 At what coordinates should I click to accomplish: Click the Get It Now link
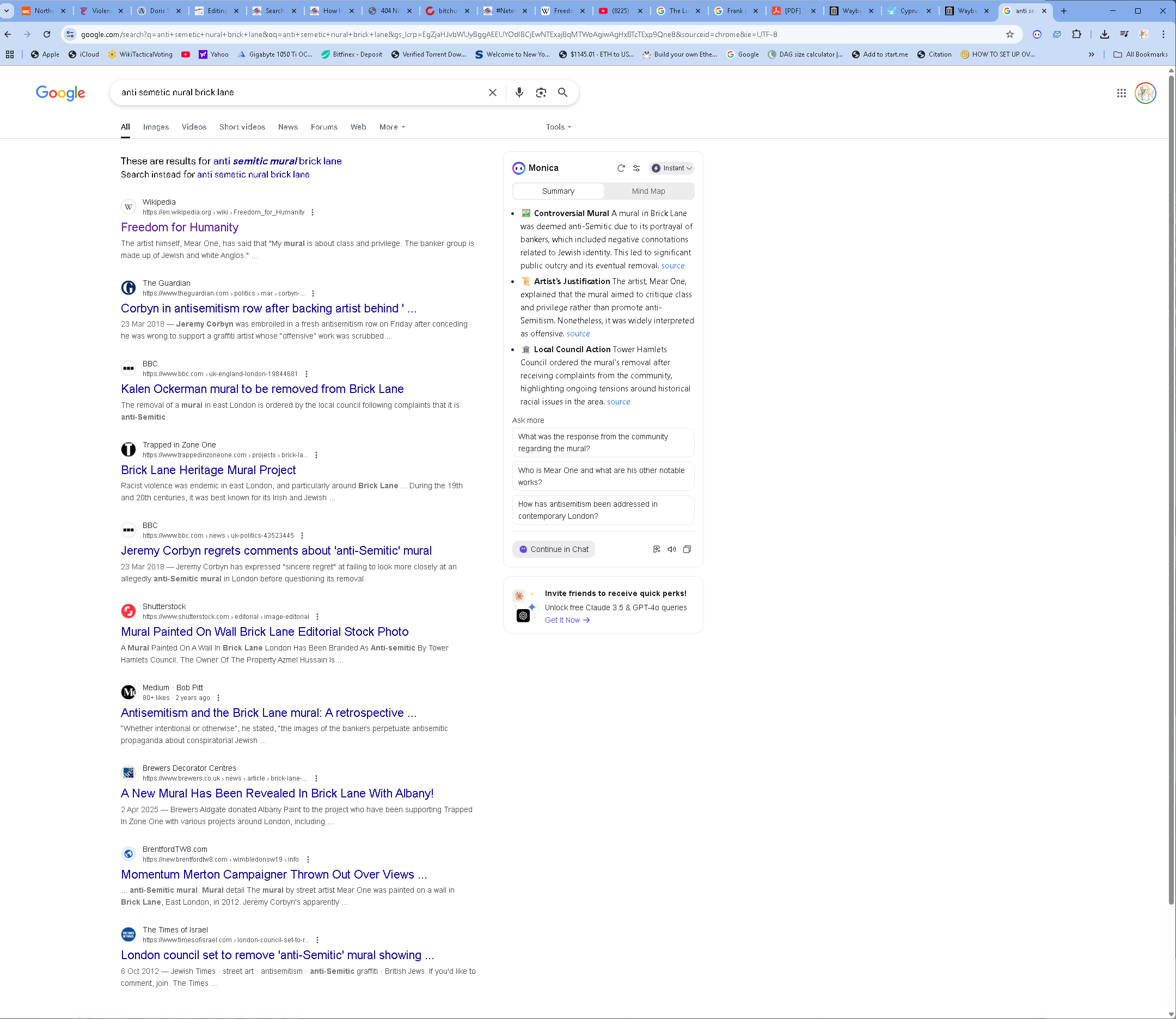pos(567,621)
